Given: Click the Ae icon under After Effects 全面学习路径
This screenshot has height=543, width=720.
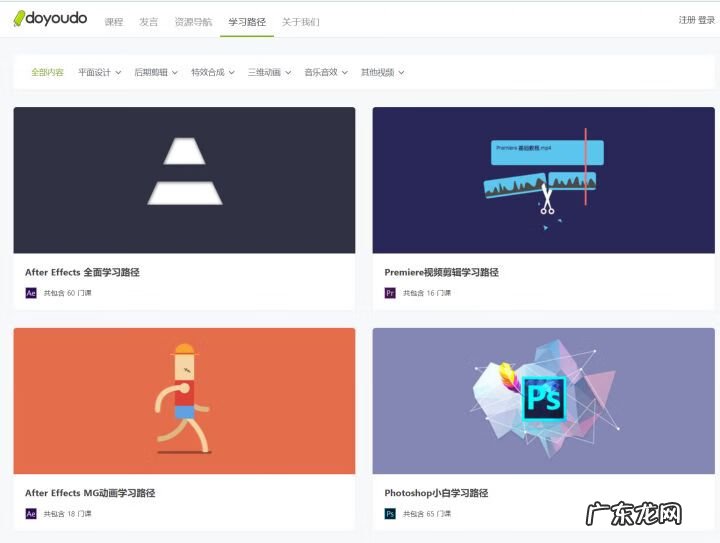Looking at the screenshot, I should [31, 293].
